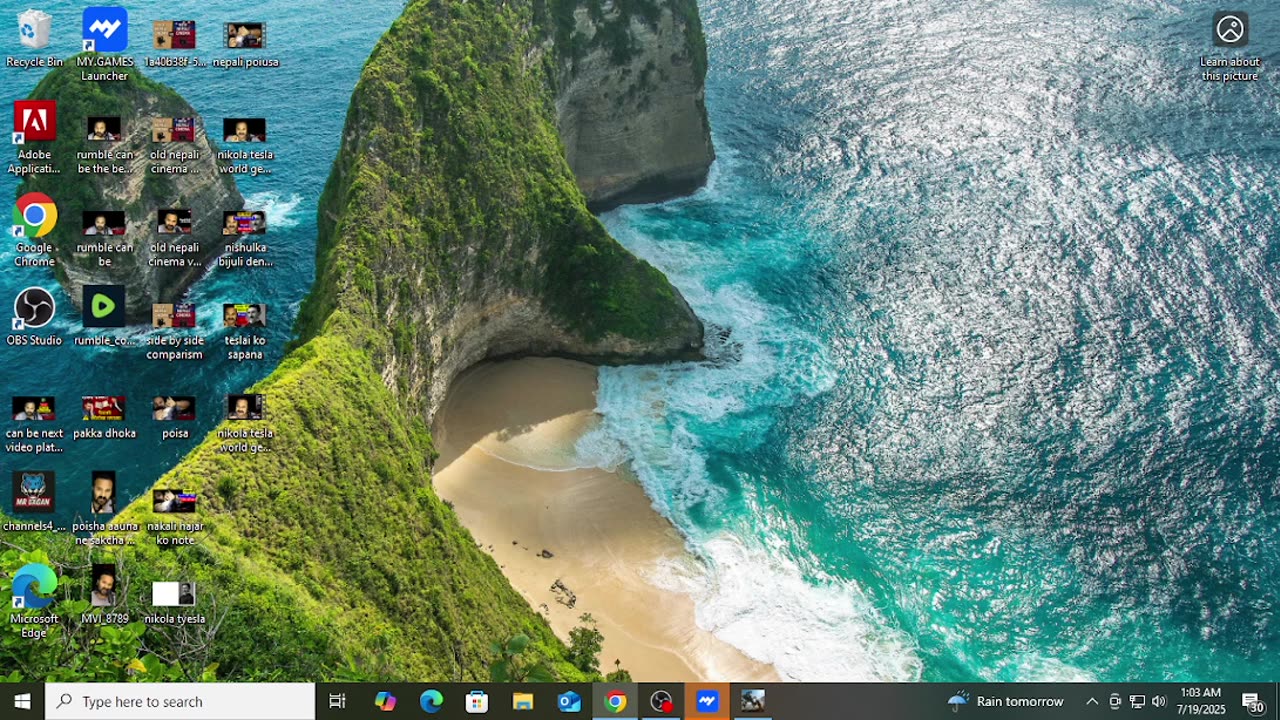Viewport: 1280px width, 720px height.
Task: Open Microsoft Store from the taskbar
Action: pyautogui.click(x=477, y=701)
